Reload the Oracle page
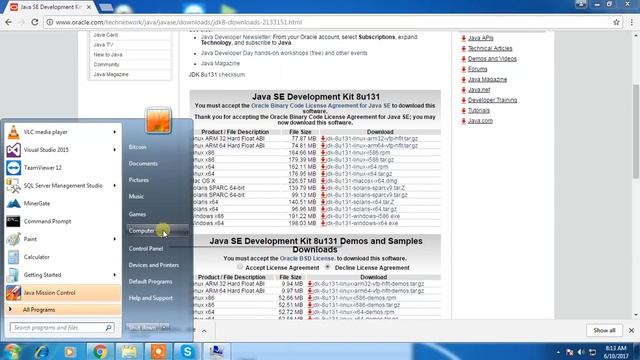 pos(35,22)
